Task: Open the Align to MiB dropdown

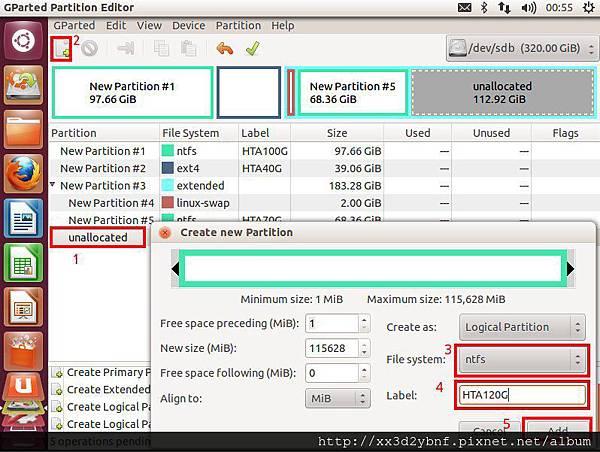Action: tap(338, 398)
